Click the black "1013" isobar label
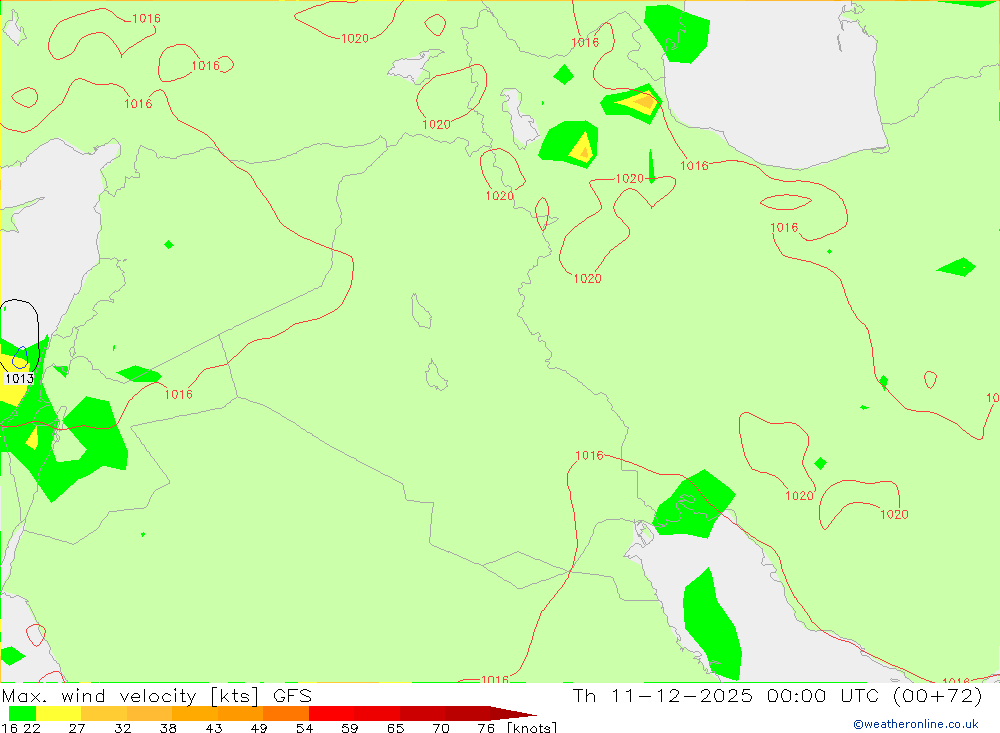 [x=19, y=378]
